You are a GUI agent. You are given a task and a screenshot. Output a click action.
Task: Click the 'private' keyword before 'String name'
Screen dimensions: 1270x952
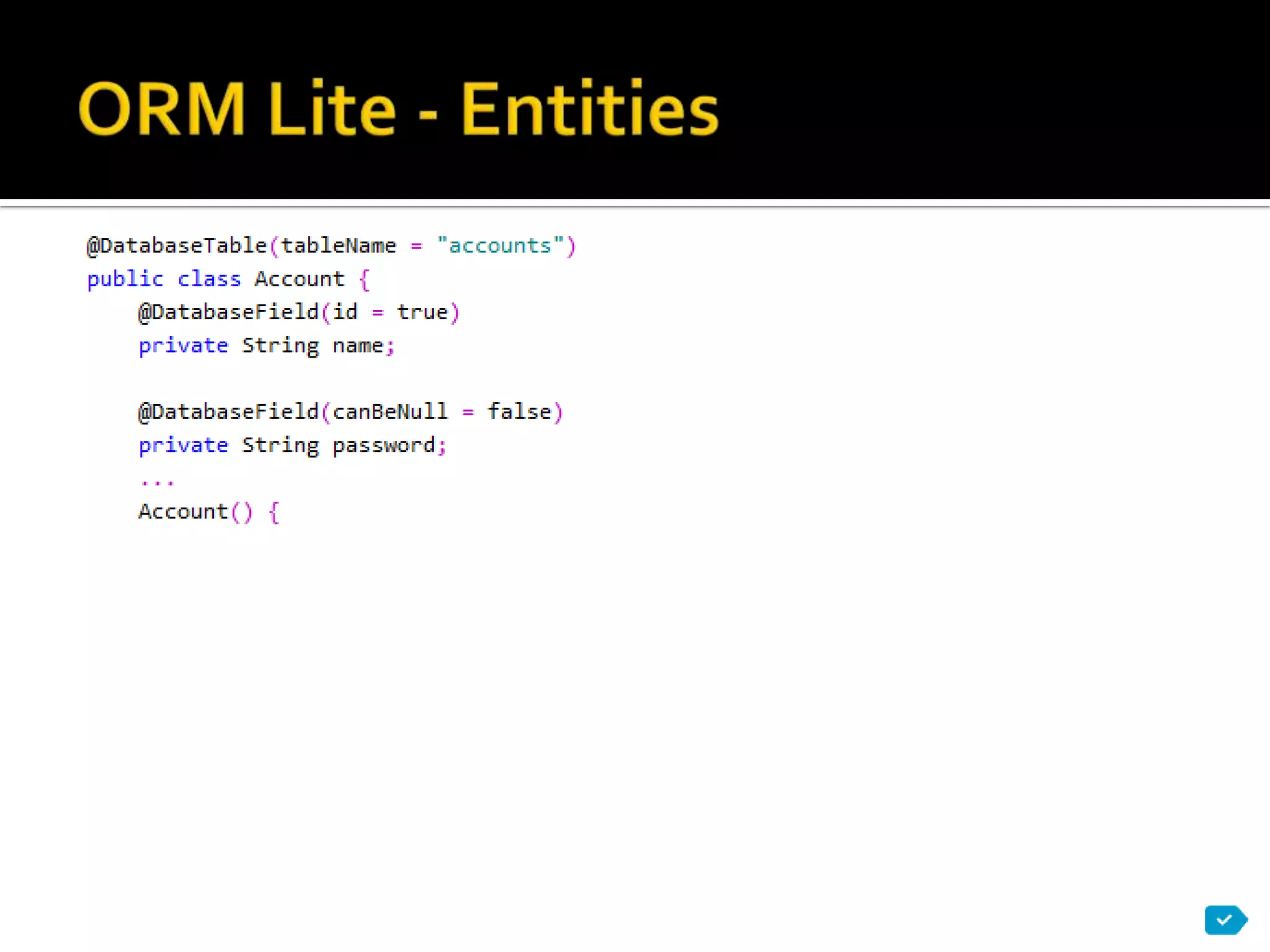click(184, 346)
